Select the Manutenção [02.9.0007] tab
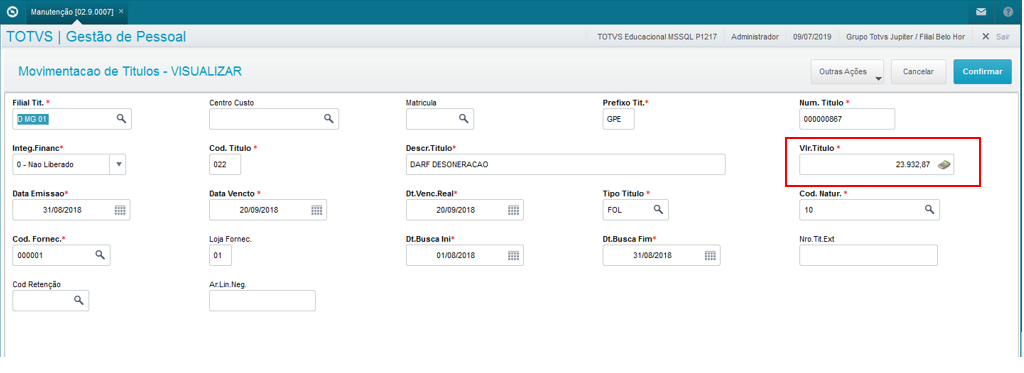The width and height of the screenshot is (1024, 373). pos(71,12)
